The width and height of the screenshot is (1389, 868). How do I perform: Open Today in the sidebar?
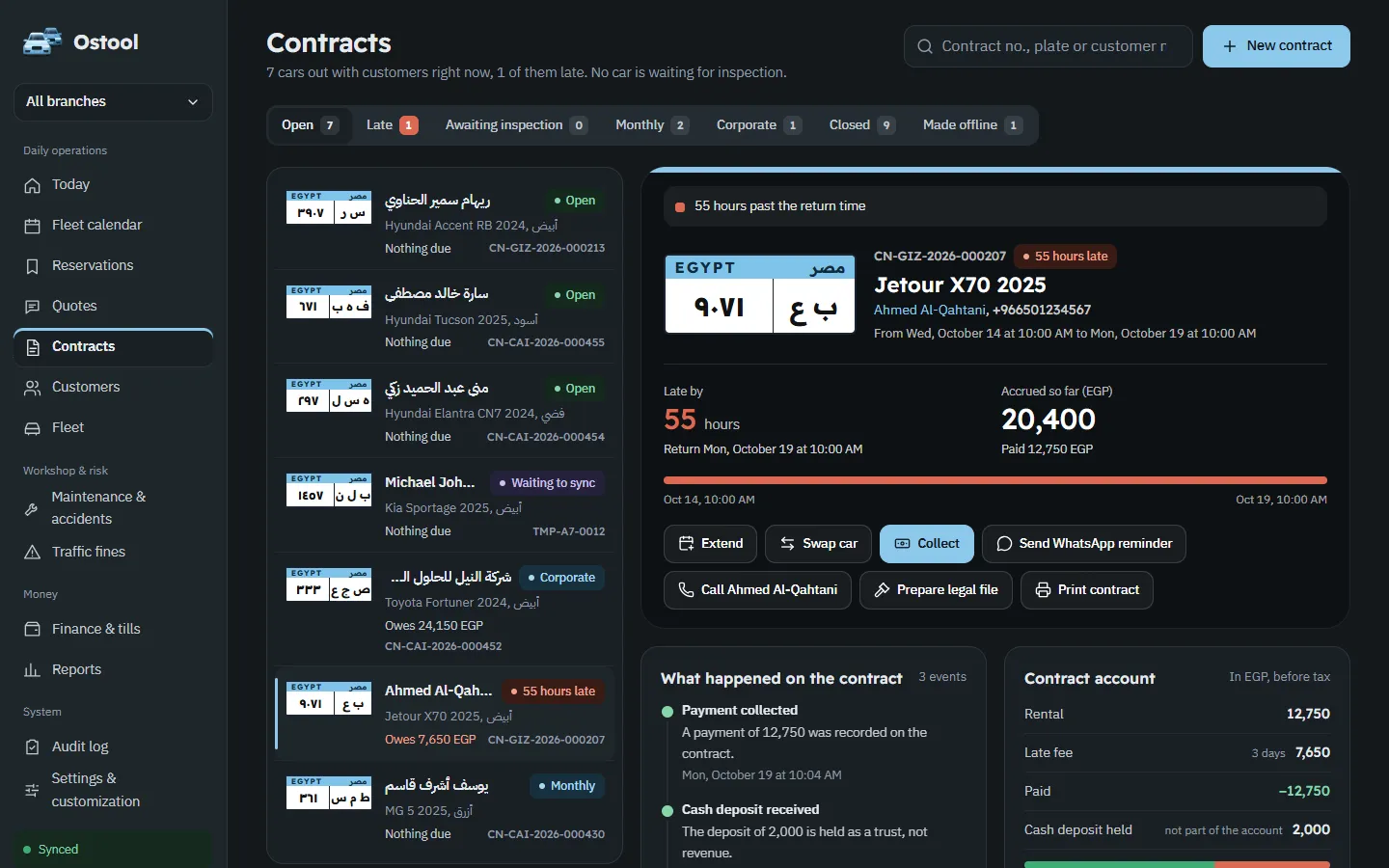click(x=113, y=184)
